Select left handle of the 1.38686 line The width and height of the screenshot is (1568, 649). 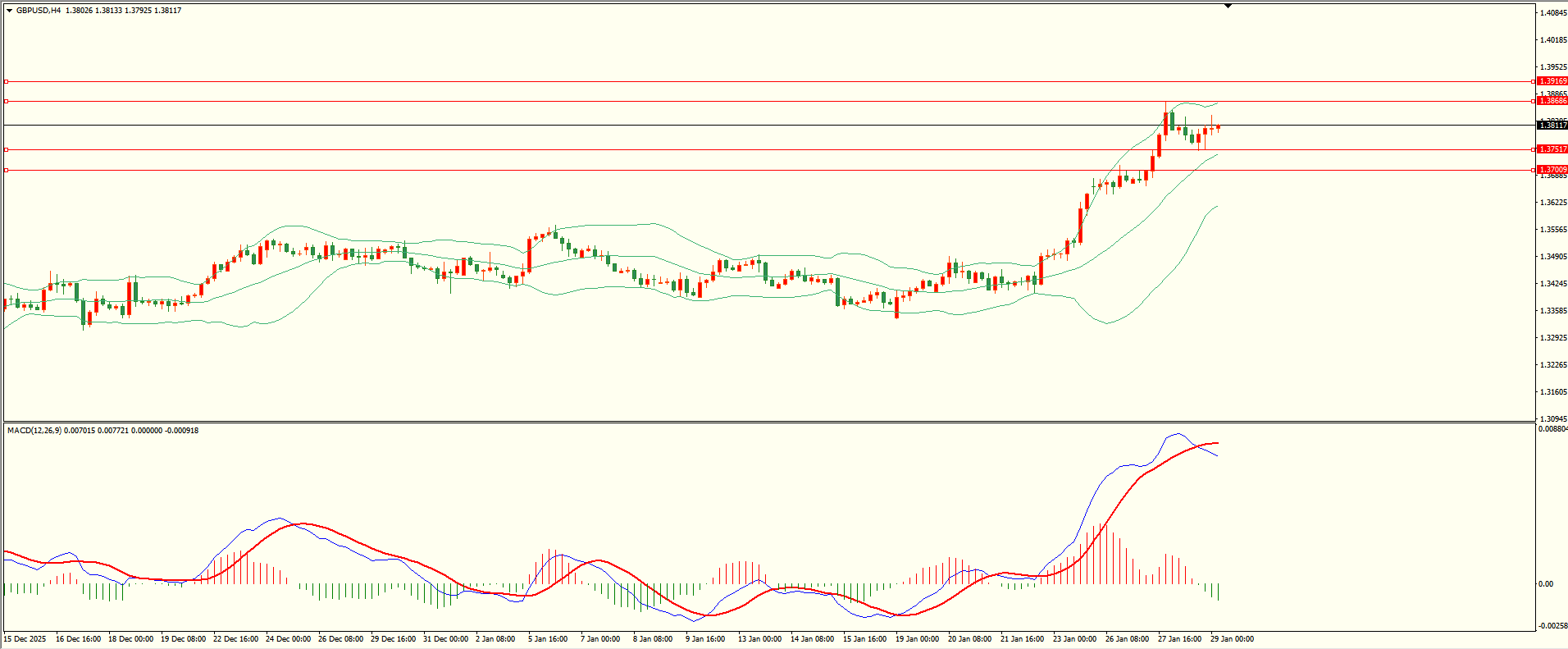click(x=7, y=101)
